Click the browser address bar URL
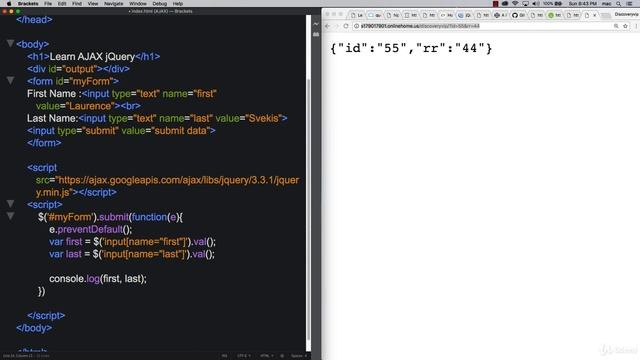Image resolution: width=640 pixels, height=360 pixels. [x=420, y=26]
